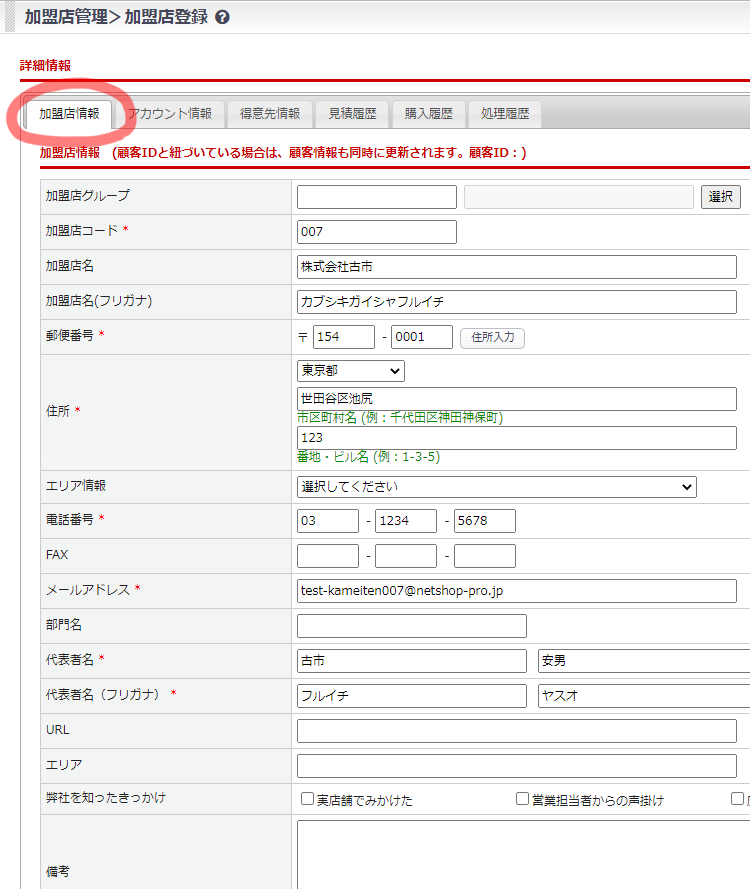Expand the 東京都 prefecture dropdown
Image resolution: width=750 pixels, height=889 pixels.
tap(350, 370)
